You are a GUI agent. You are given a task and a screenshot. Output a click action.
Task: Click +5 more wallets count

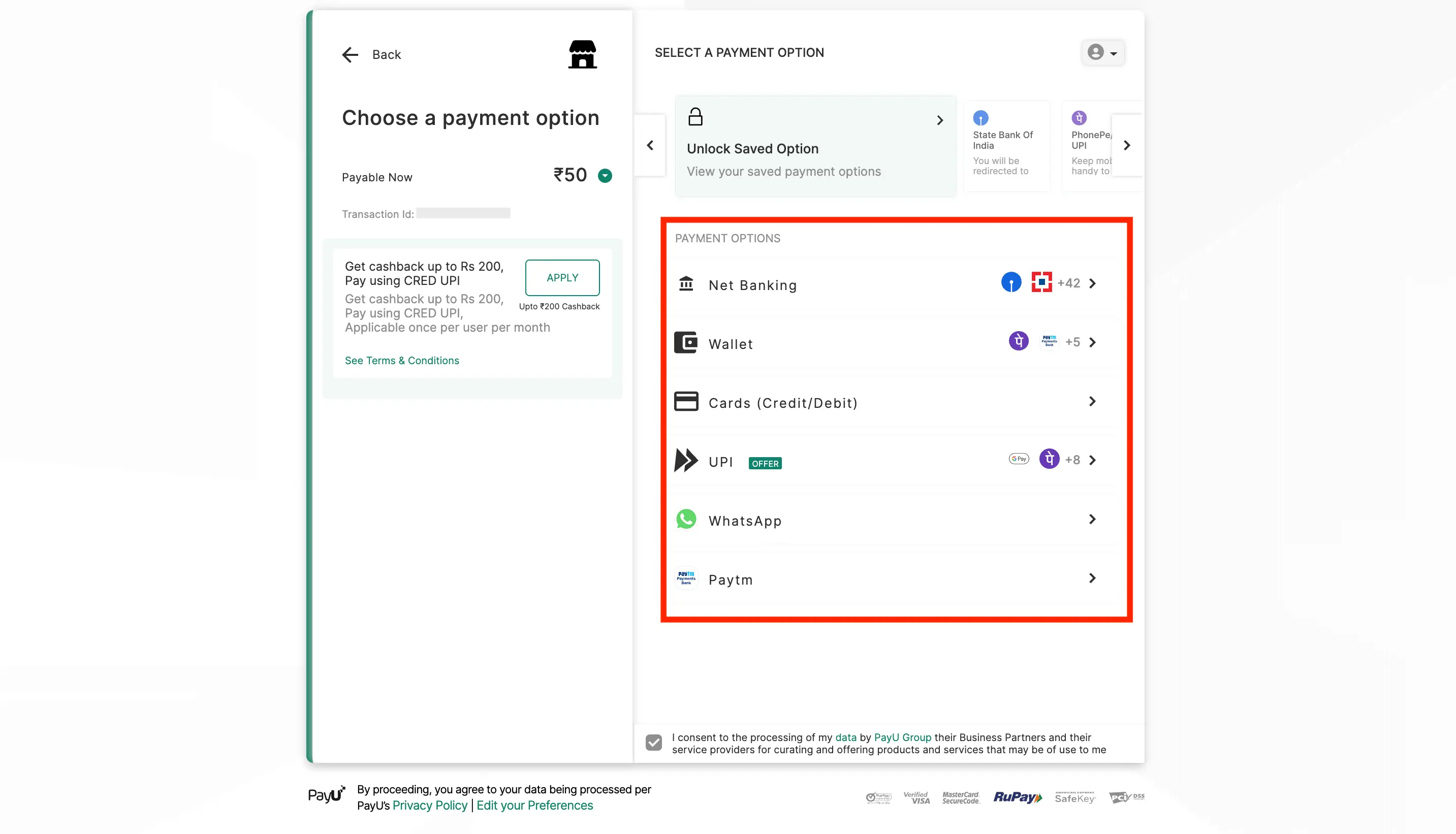tap(1072, 342)
